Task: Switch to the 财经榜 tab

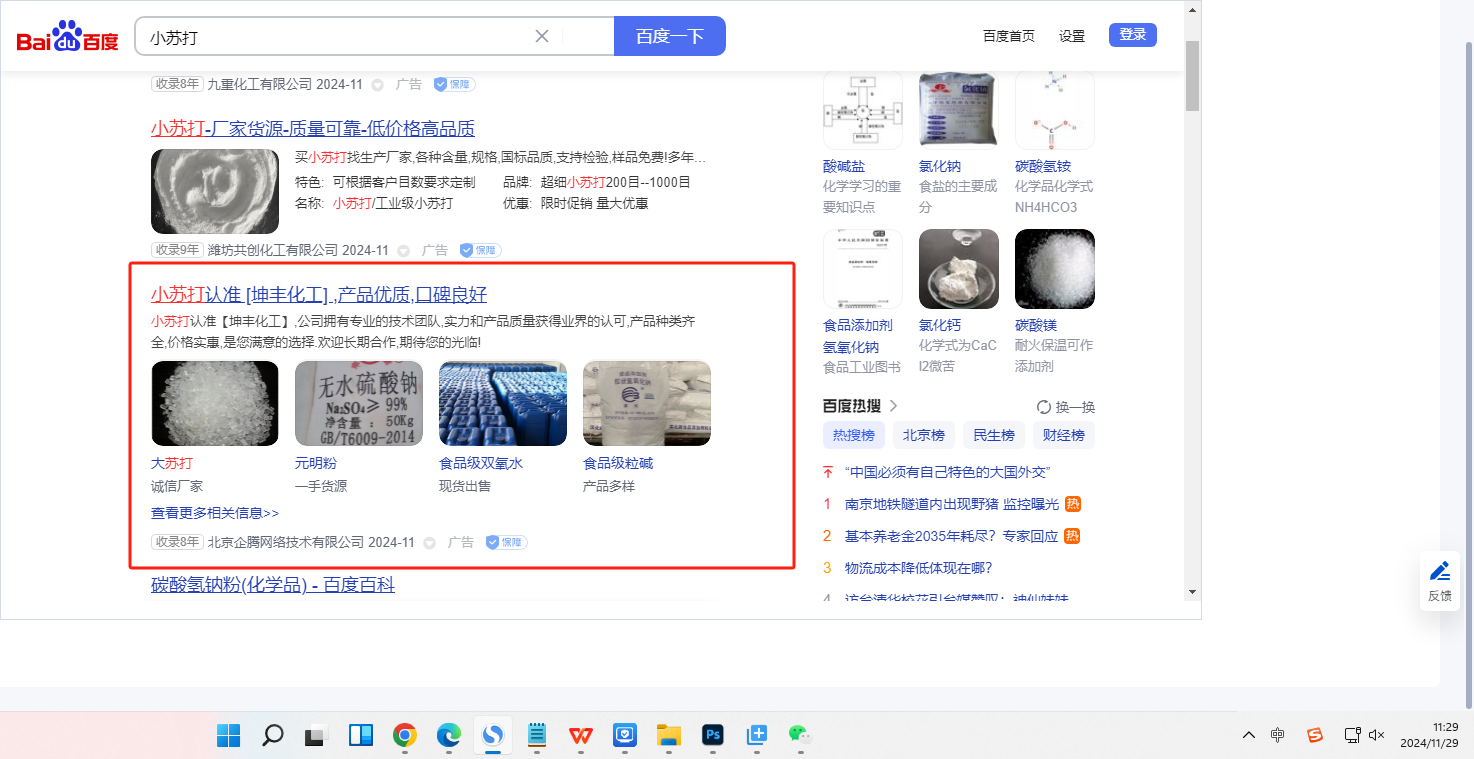Action: click(x=1063, y=435)
